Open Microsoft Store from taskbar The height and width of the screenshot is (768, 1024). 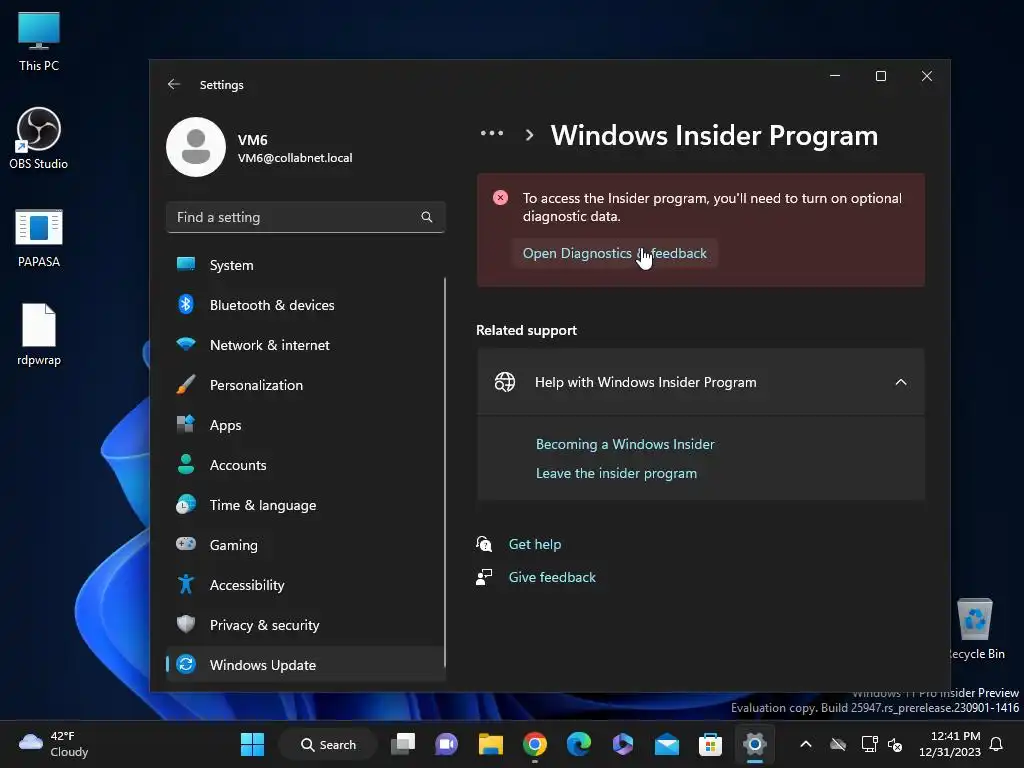tap(710, 744)
